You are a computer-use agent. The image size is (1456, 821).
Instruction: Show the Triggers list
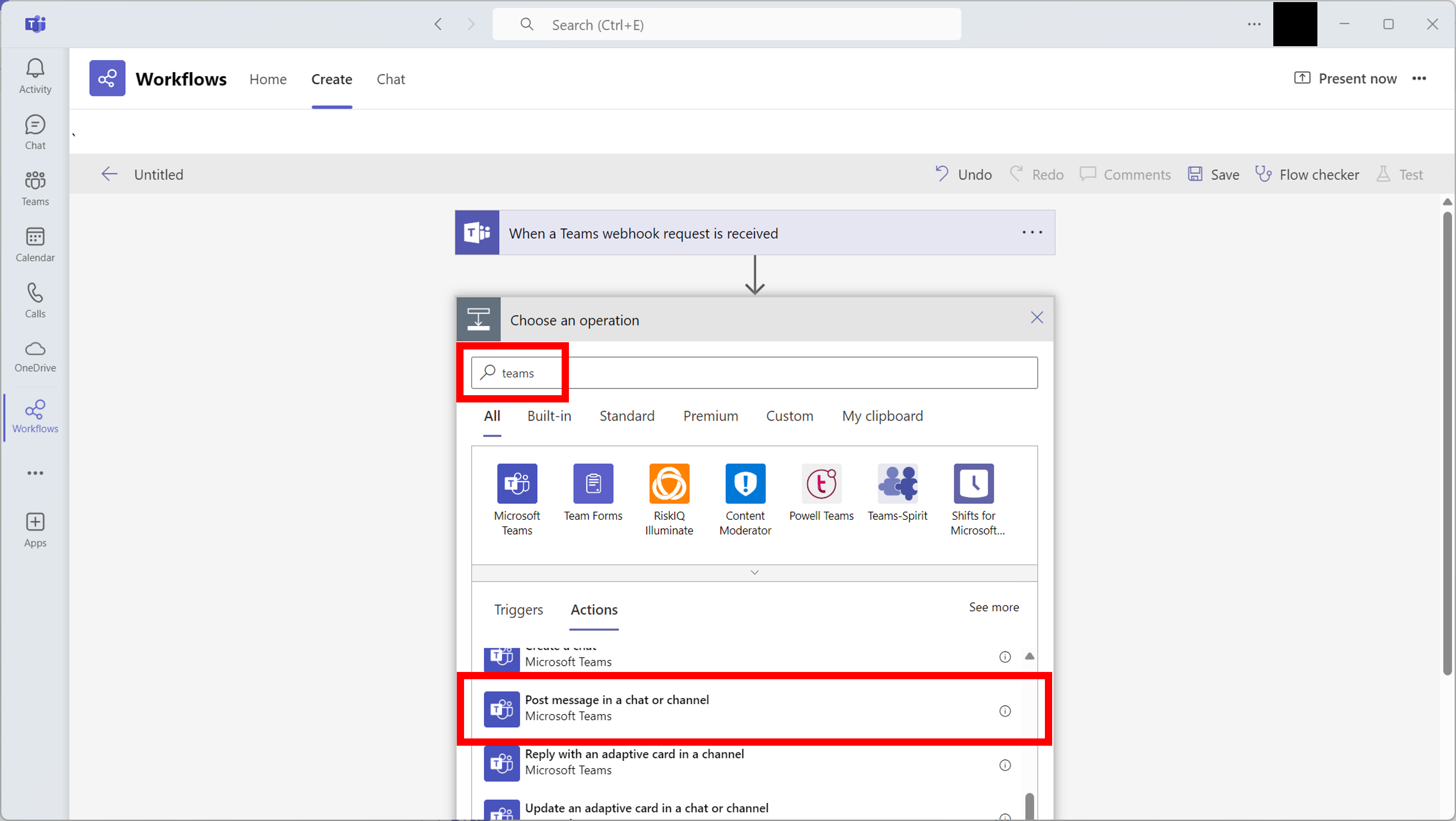[519, 610]
